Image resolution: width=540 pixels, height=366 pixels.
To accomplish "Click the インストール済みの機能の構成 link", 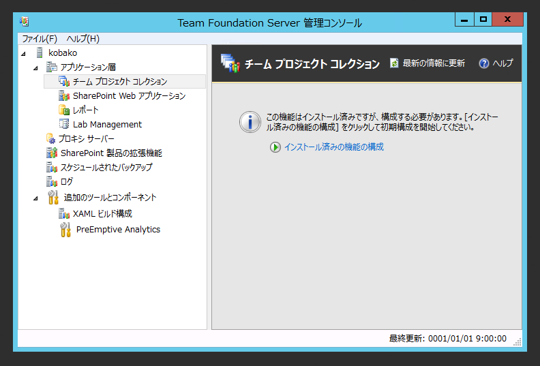I will point(334,147).
